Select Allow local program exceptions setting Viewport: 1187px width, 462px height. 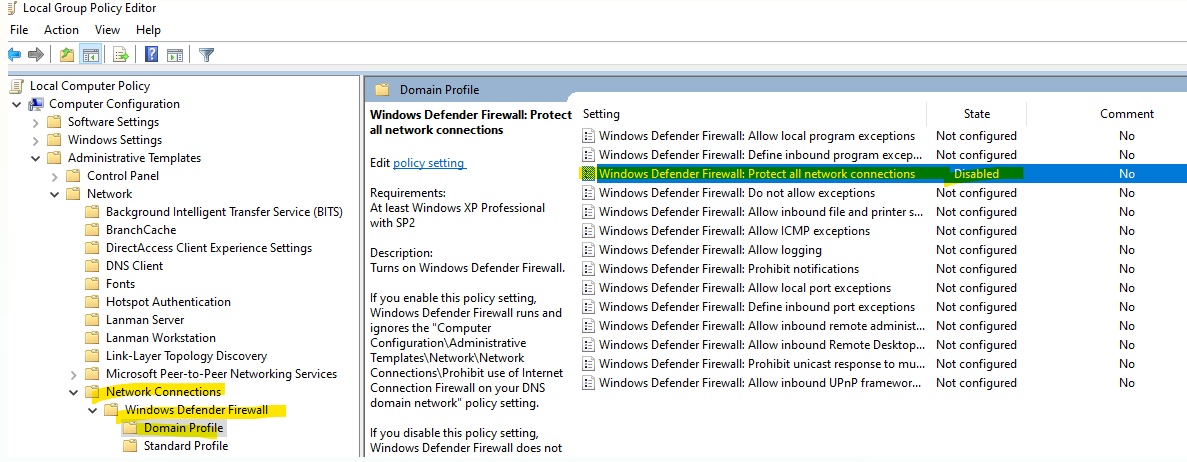pos(757,136)
